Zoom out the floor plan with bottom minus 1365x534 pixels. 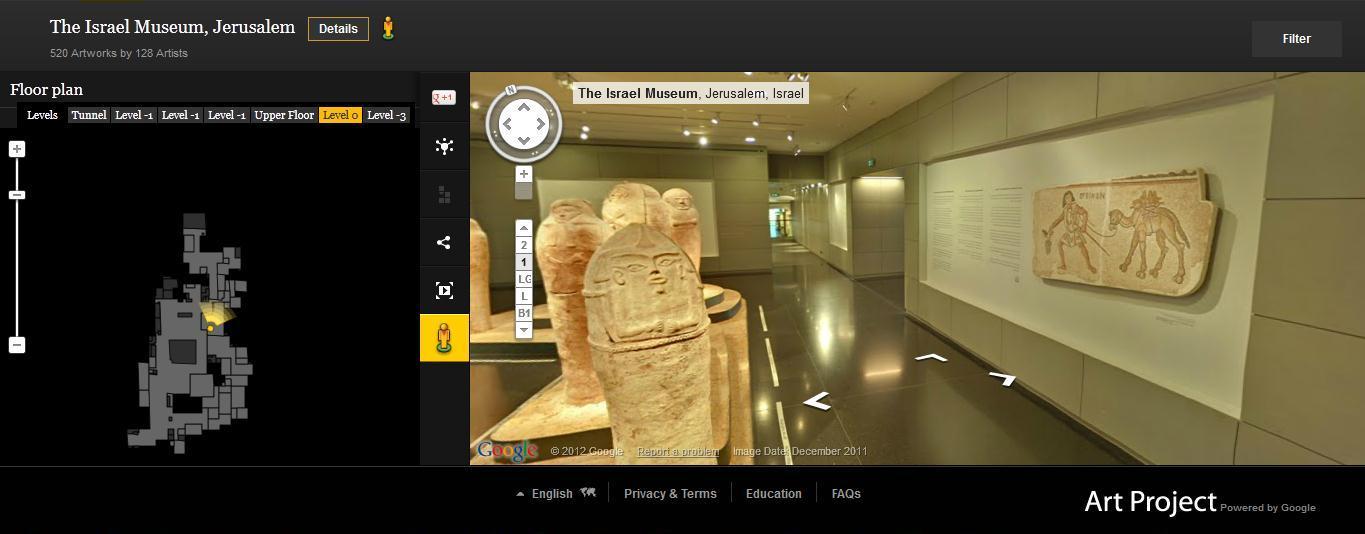click(x=17, y=345)
